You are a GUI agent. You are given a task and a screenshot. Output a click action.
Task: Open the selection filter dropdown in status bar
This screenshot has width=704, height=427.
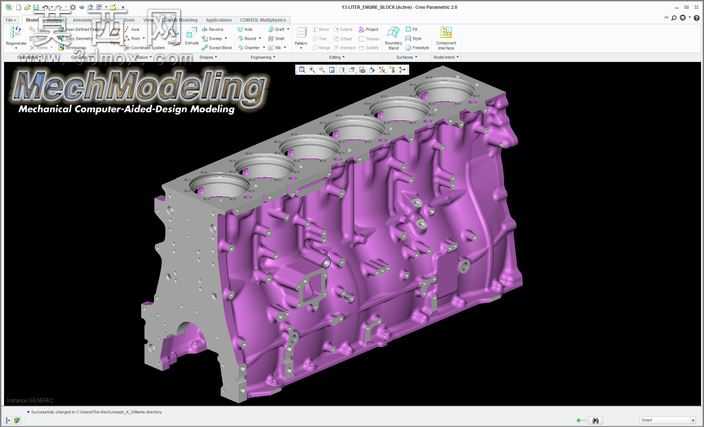[668, 420]
